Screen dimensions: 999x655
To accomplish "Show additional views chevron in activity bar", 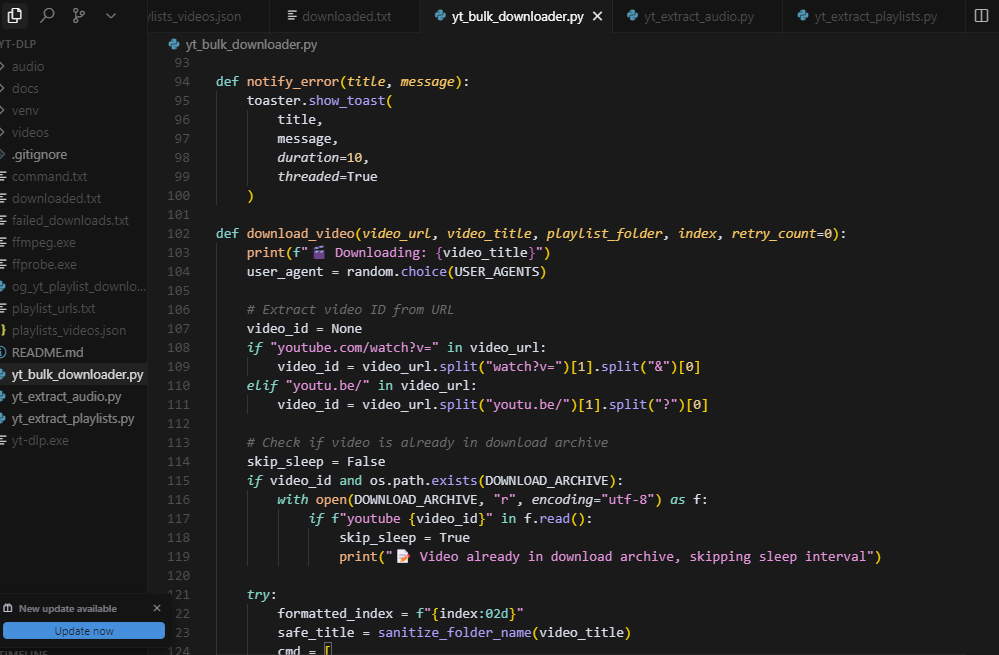I will pos(111,15).
